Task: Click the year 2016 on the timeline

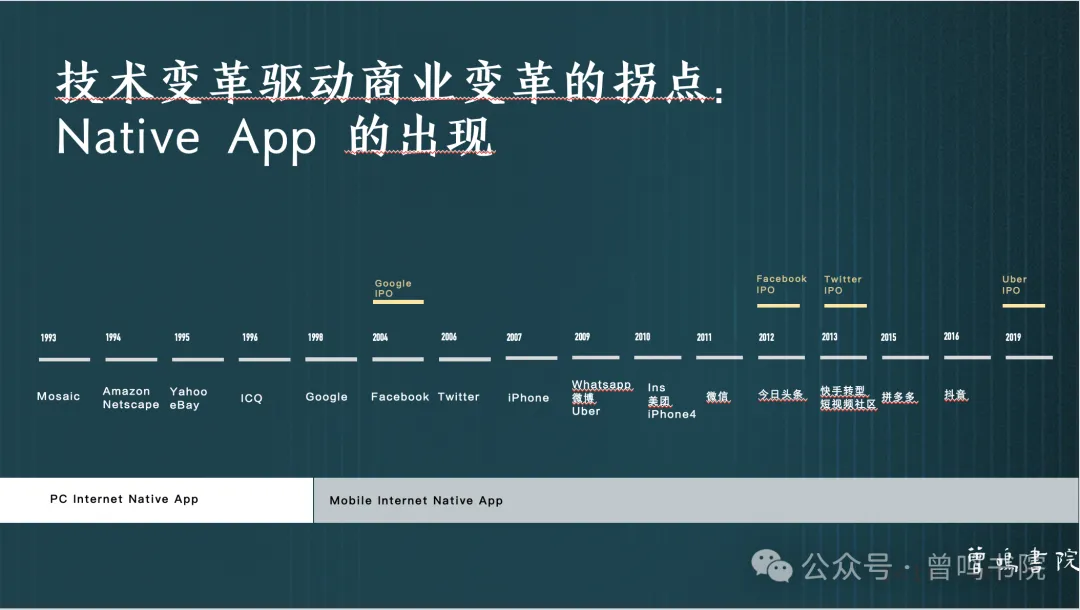Action: (x=951, y=336)
